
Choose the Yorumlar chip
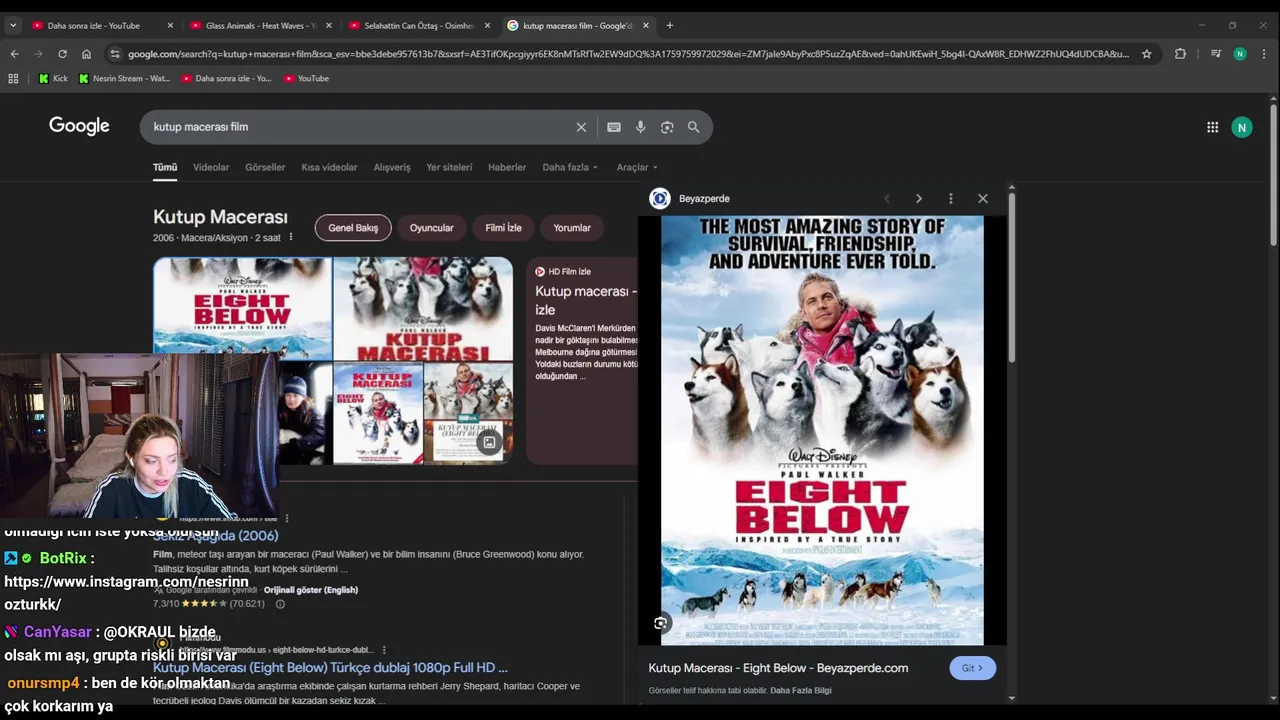tap(572, 228)
